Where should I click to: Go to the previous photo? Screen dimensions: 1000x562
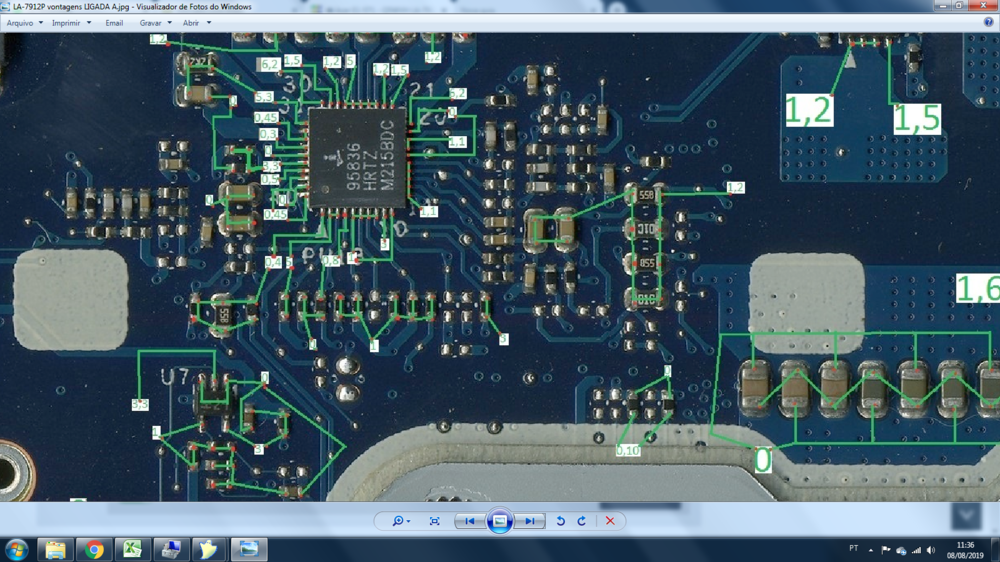(x=469, y=521)
